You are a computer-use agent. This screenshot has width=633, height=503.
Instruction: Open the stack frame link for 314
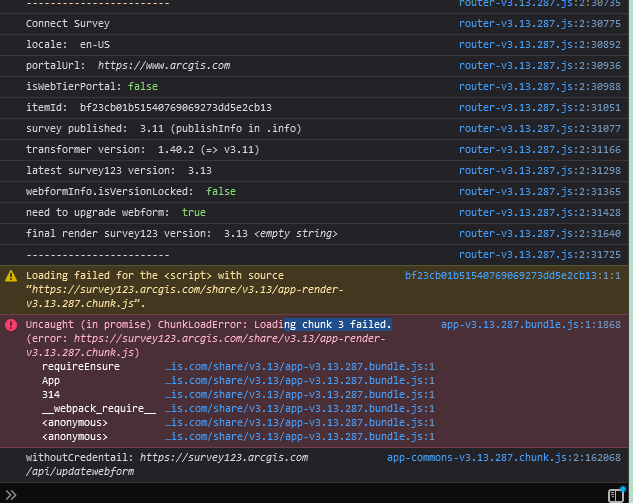click(x=300, y=395)
